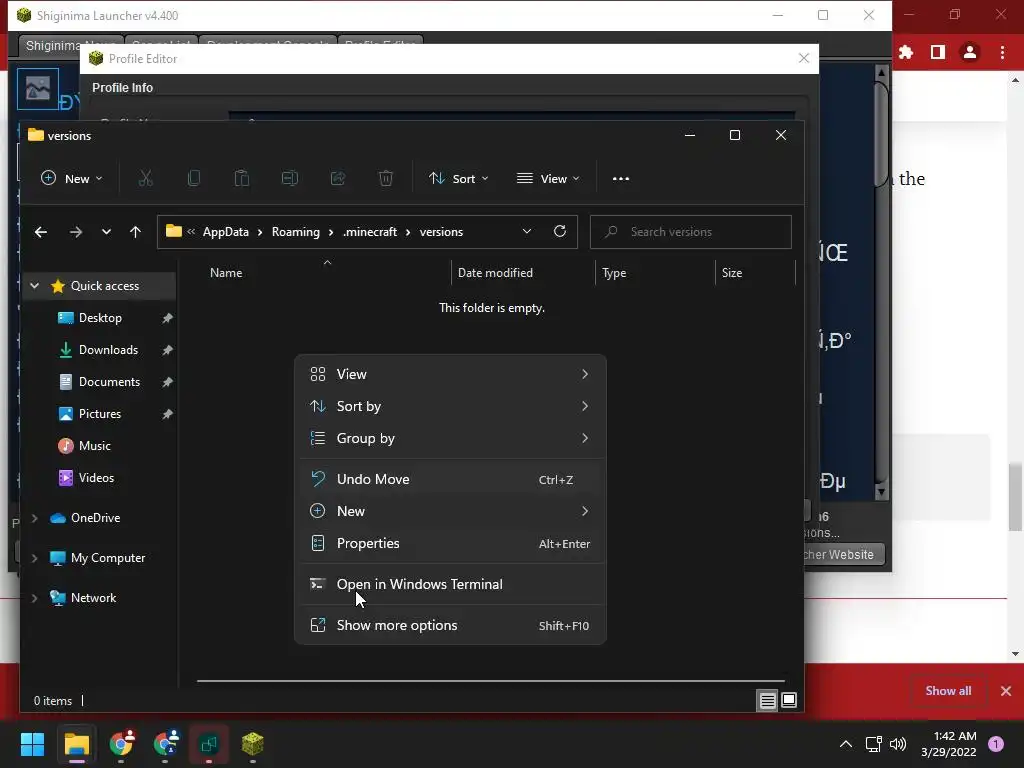The width and height of the screenshot is (1024, 768).
Task: Choose Undo Move in context menu
Action: click(x=450, y=479)
